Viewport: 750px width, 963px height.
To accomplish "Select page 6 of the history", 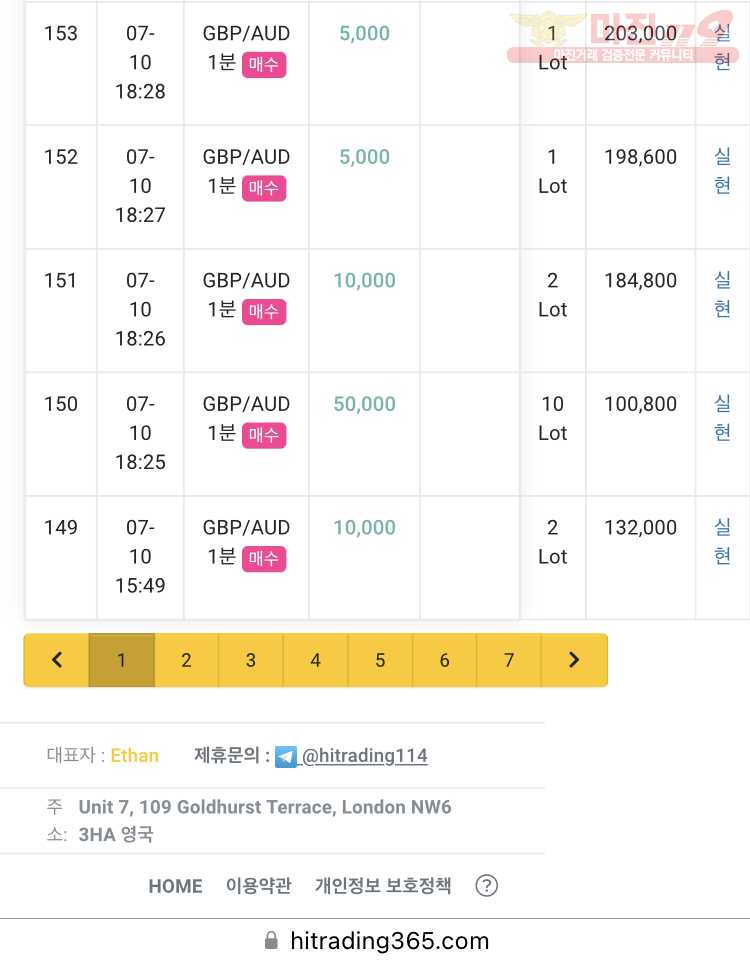I will click(x=445, y=660).
